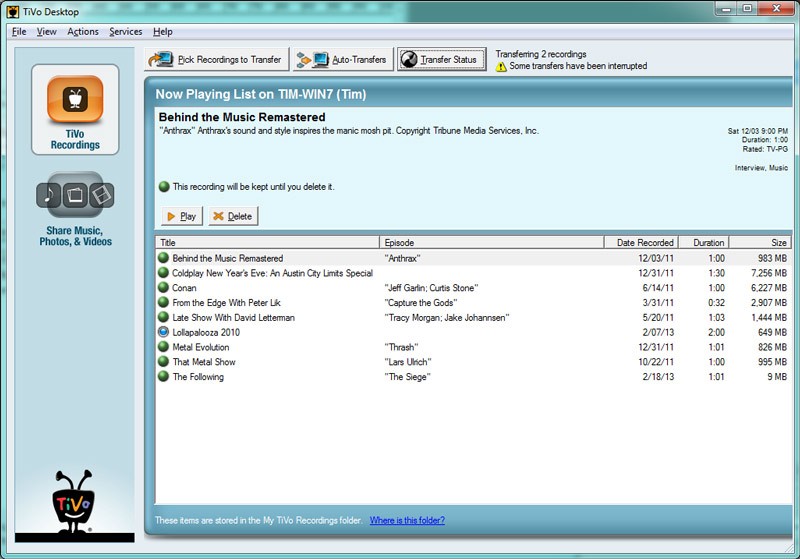Click green status dot beside Conan
800x559 pixels.
[x=164, y=288]
